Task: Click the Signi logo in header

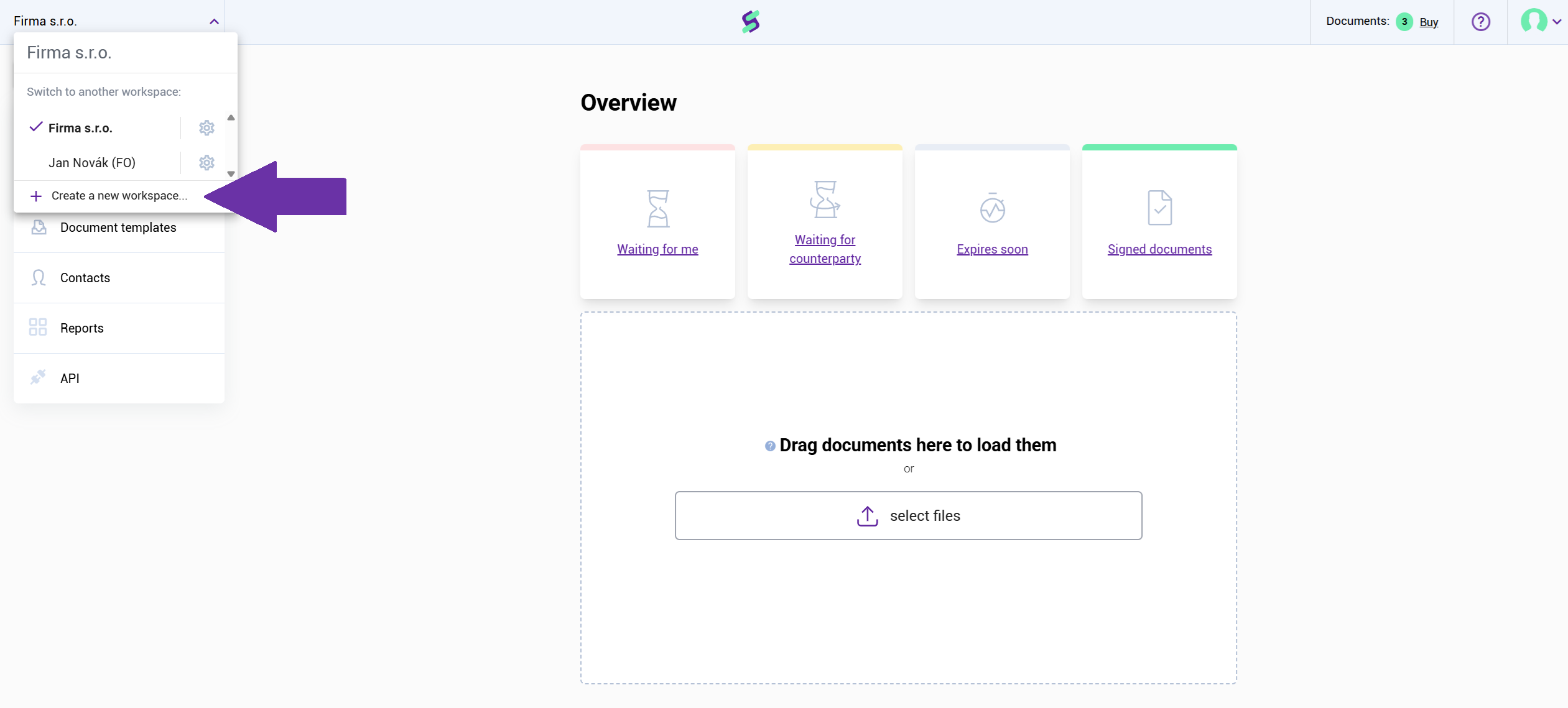Action: coord(751,22)
